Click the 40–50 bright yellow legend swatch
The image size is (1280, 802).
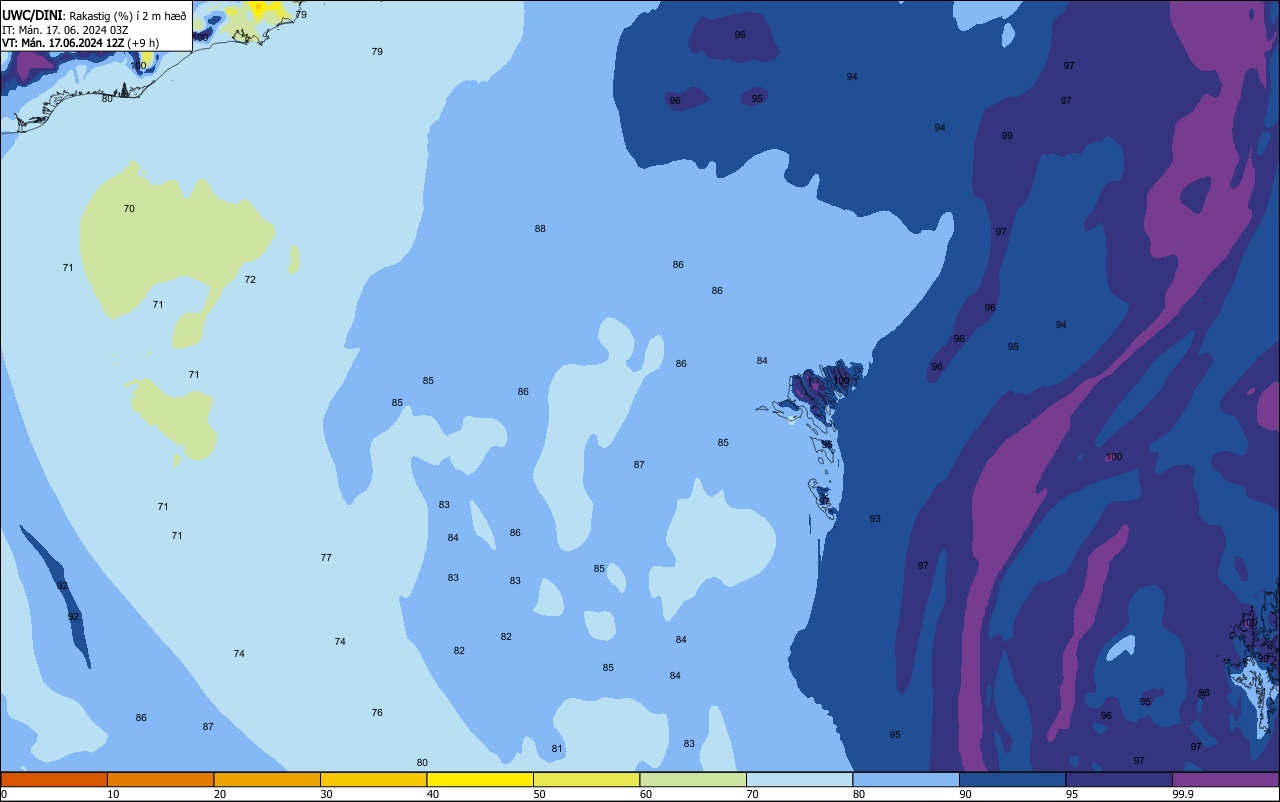coord(480,779)
